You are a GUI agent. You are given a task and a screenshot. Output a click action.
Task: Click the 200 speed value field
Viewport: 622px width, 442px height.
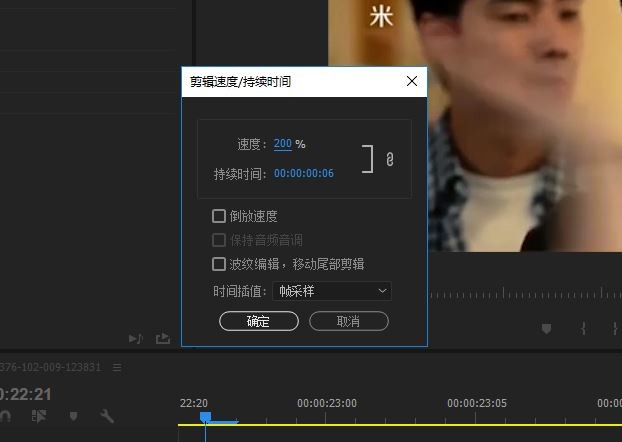click(282, 144)
